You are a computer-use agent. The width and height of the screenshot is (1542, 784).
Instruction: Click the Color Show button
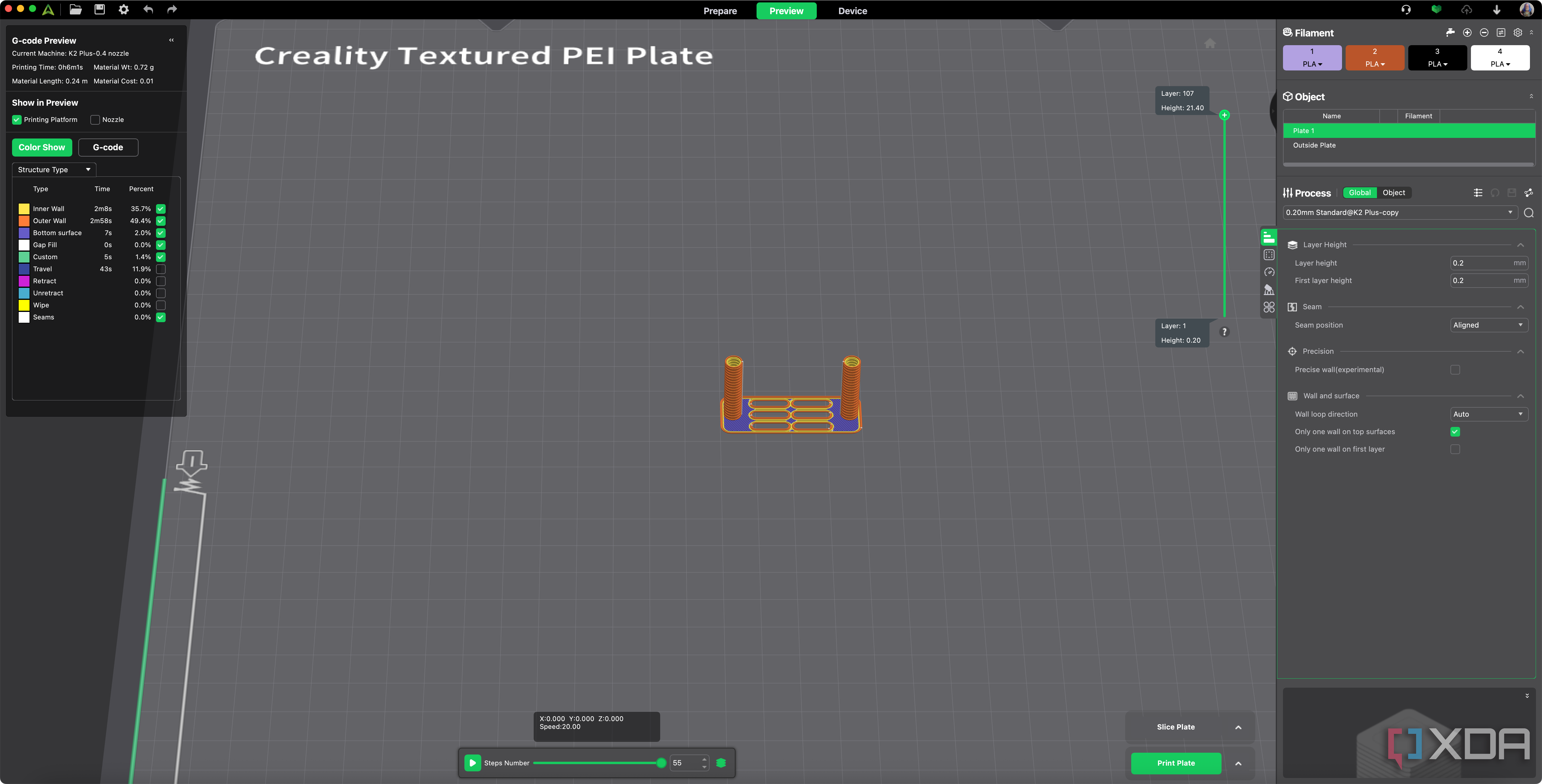[42, 147]
